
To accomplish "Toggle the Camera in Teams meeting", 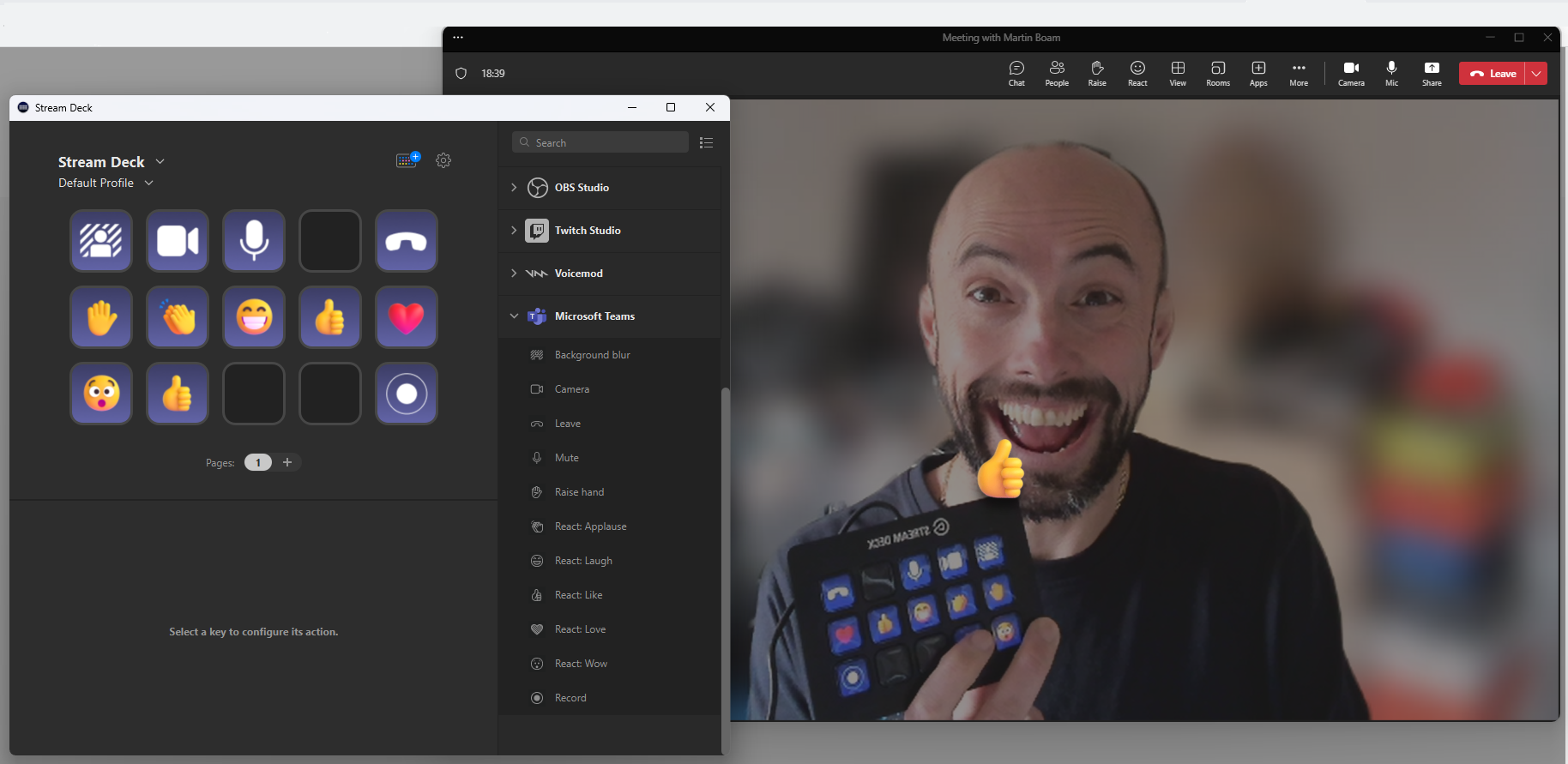I will (1351, 73).
